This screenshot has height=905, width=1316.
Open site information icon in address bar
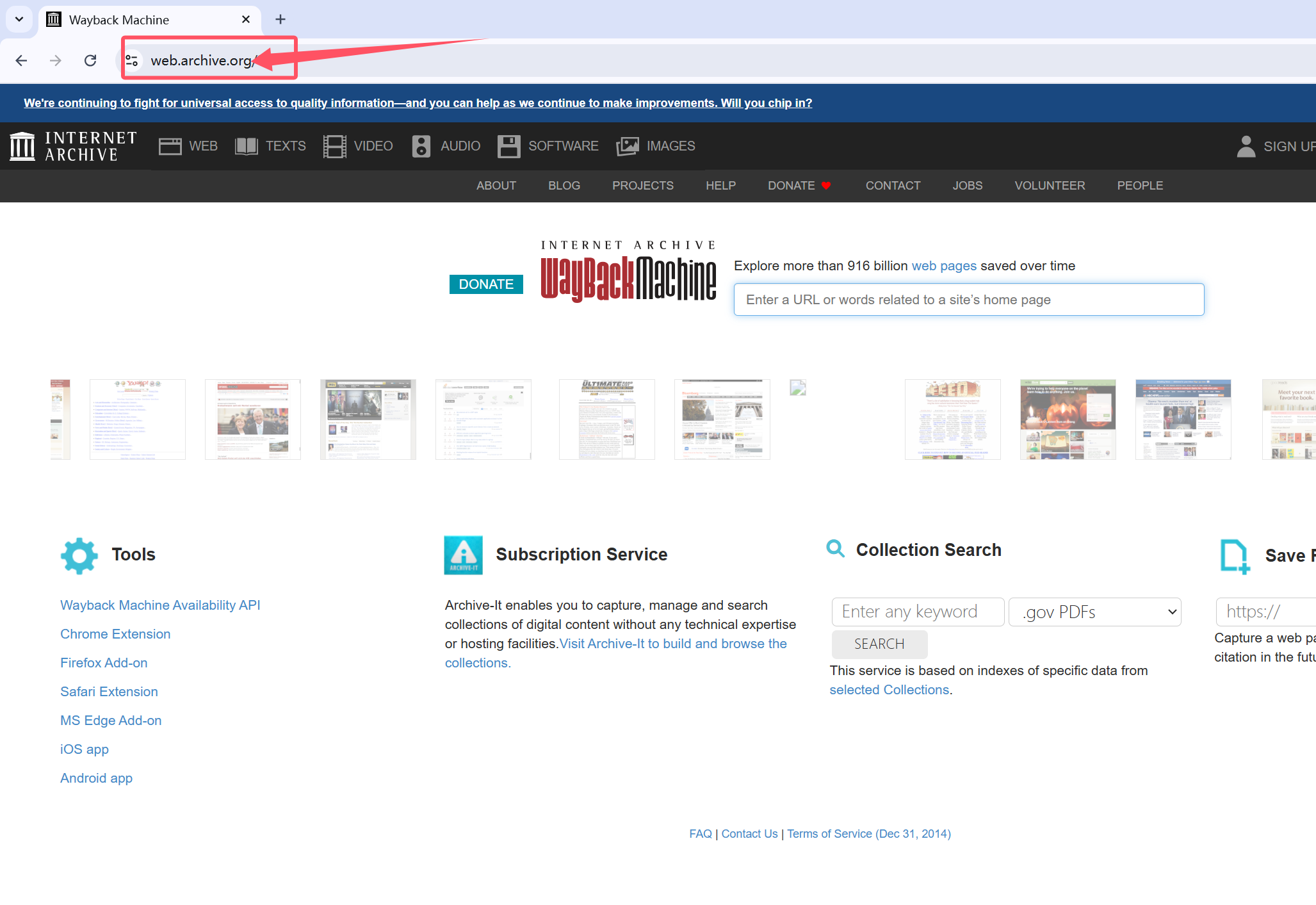coord(132,60)
